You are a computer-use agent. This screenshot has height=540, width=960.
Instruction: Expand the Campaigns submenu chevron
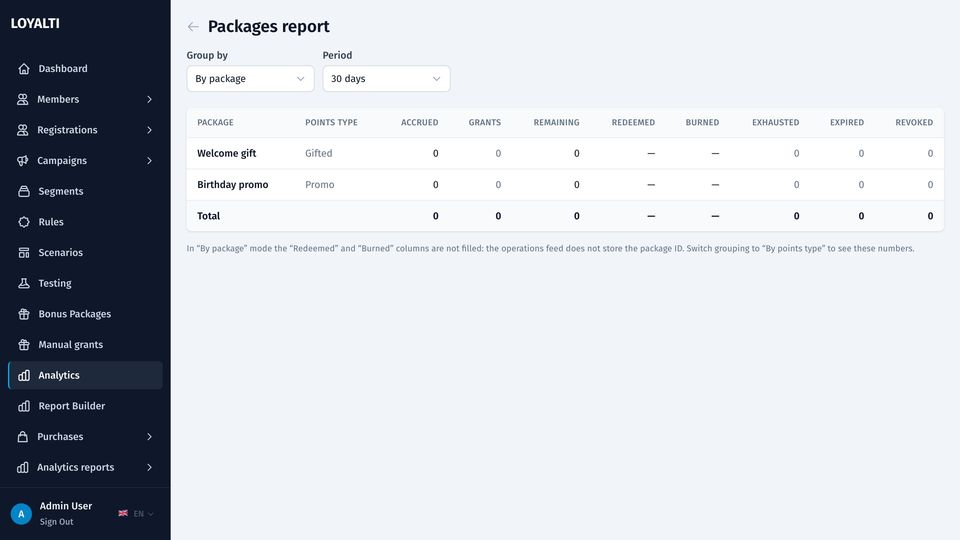point(149,160)
